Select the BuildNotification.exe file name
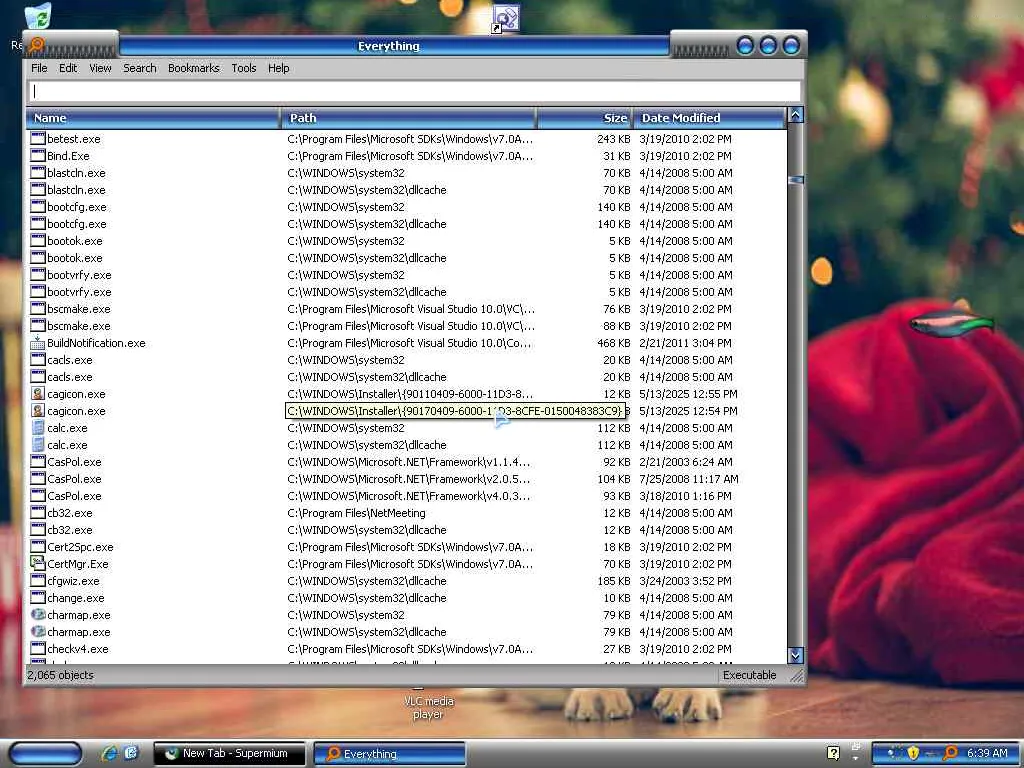The width and height of the screenshot is (1024, 768). pos(96,343)
